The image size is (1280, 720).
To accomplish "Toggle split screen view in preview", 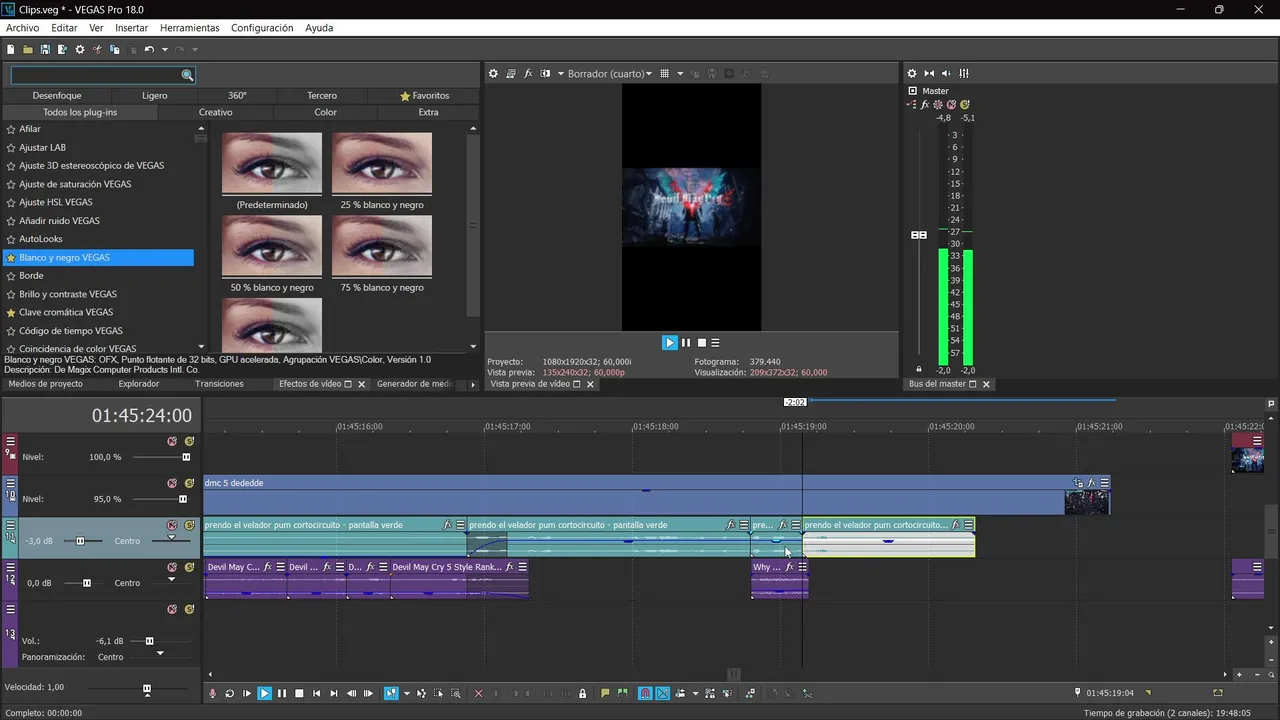I will point(545,73).
